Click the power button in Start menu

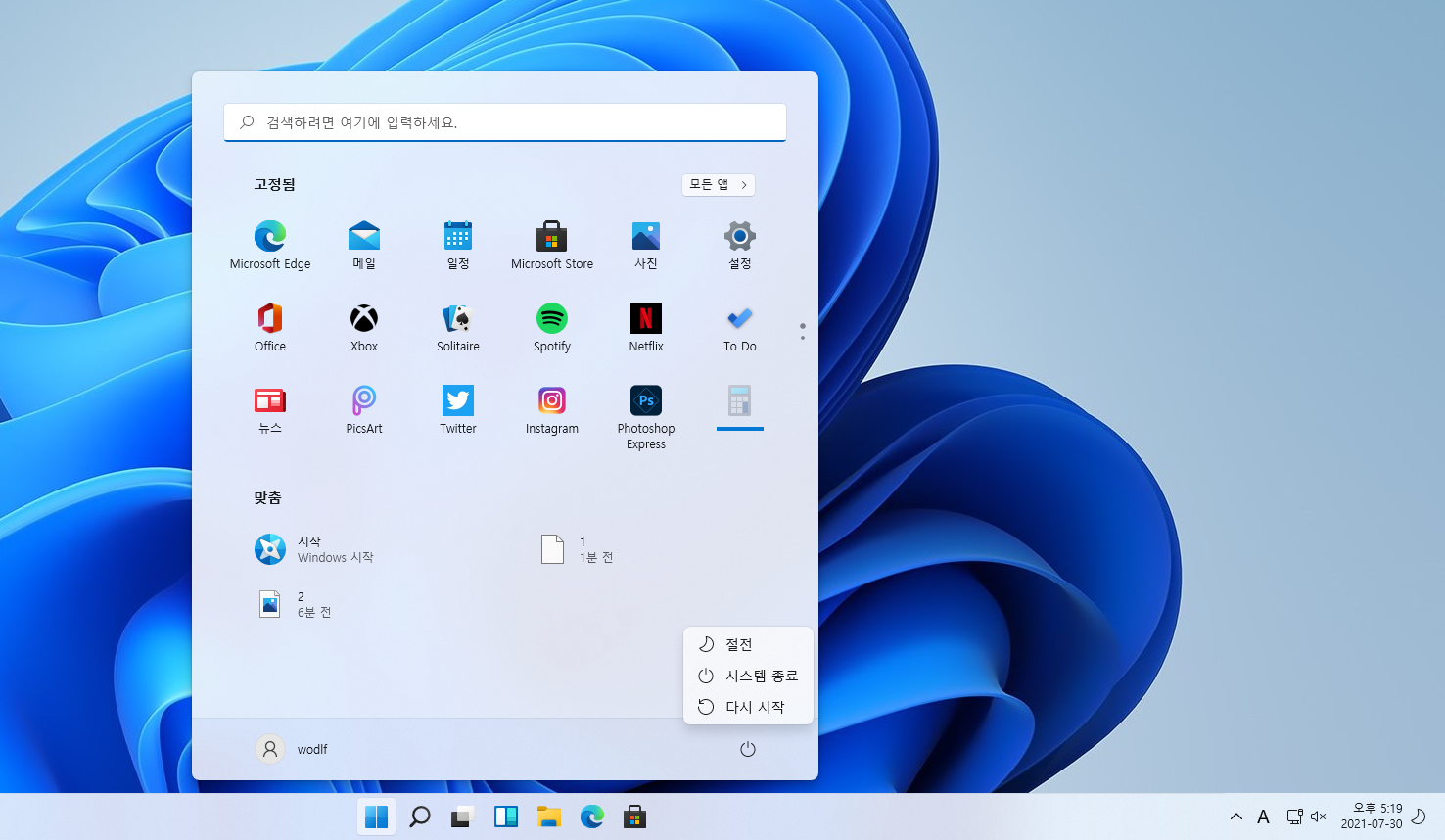click(x=748, y=749)
